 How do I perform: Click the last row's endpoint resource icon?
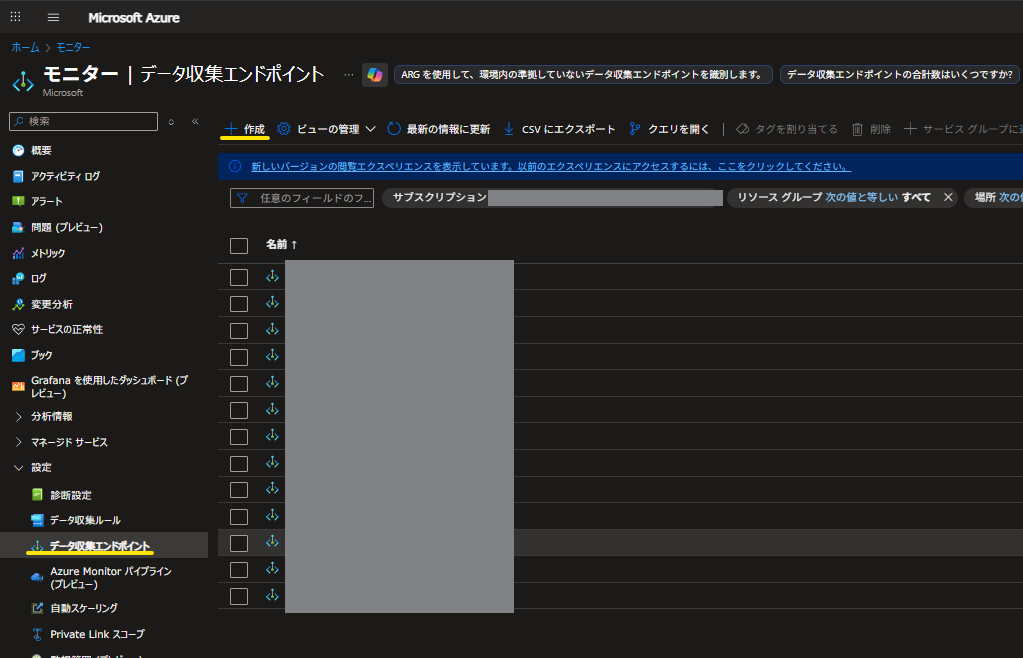pos(273,595)
